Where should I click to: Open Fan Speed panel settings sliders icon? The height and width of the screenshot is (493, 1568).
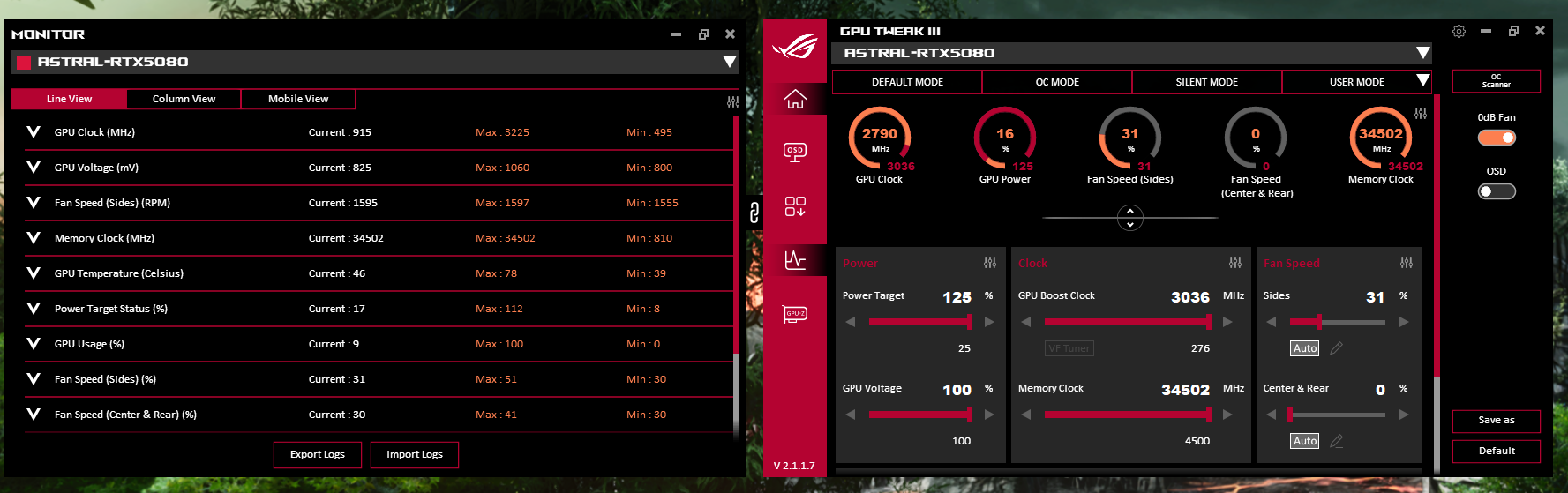(x=1407, y=263)
